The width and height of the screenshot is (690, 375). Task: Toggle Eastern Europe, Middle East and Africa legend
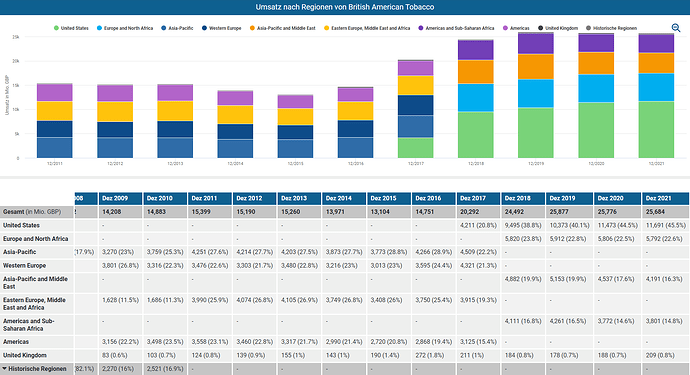tap(367, 28)
